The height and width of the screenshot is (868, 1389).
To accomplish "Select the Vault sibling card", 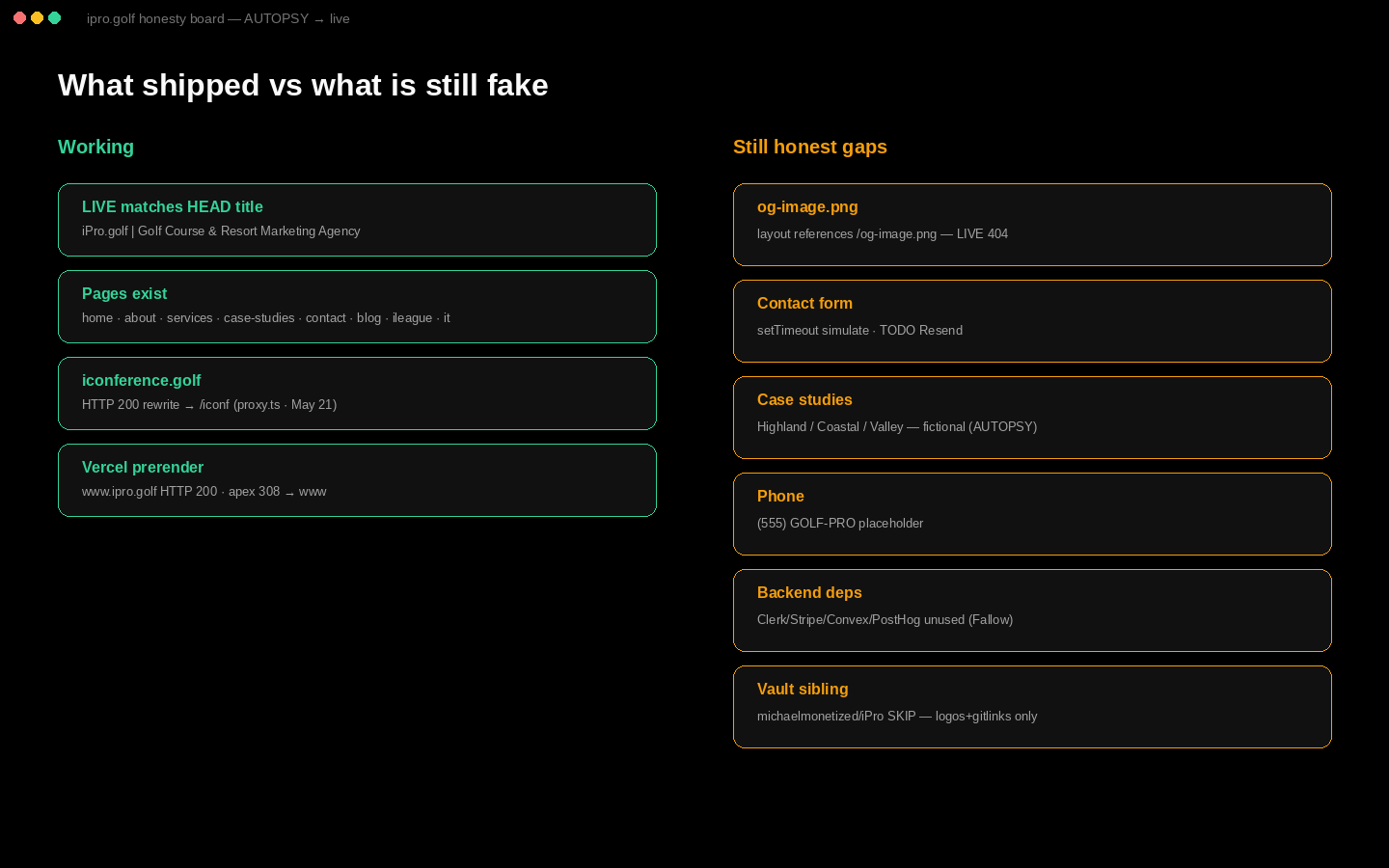I will 1032,707.
